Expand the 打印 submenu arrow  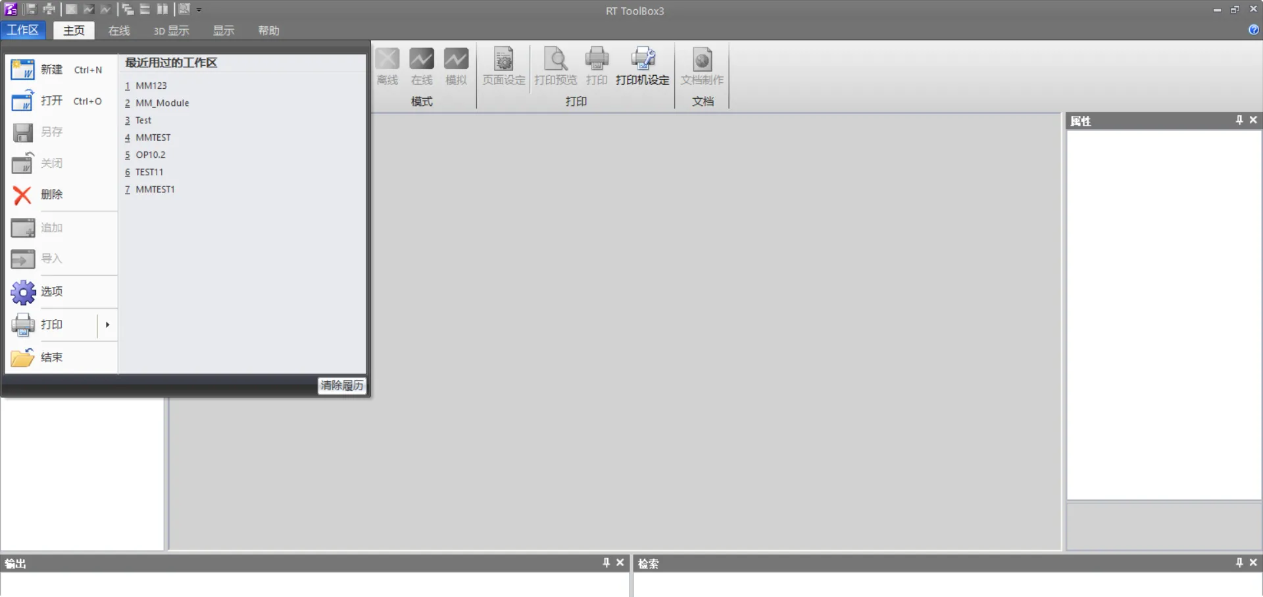pyautogui.click(x=107, y=325)
